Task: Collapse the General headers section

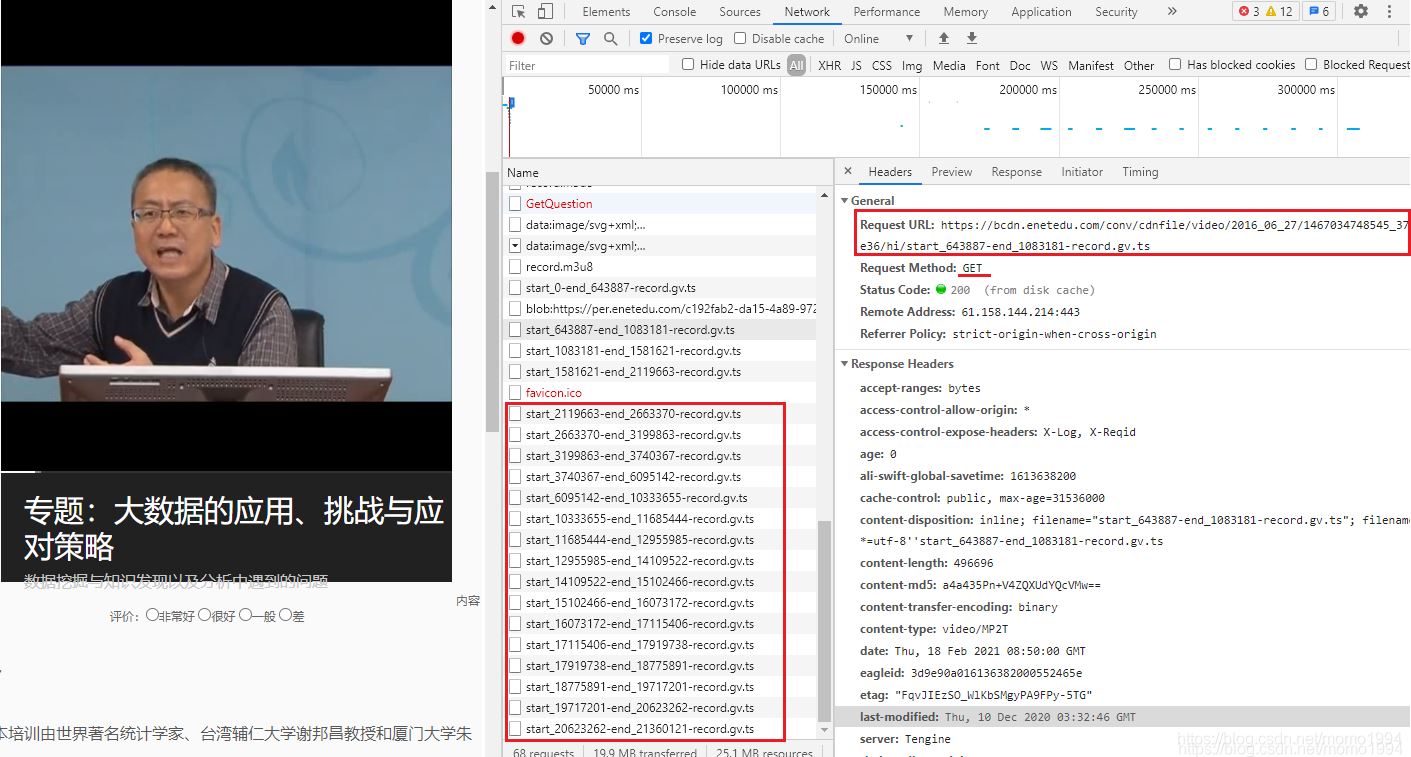Action: click(x=844, y=201)
